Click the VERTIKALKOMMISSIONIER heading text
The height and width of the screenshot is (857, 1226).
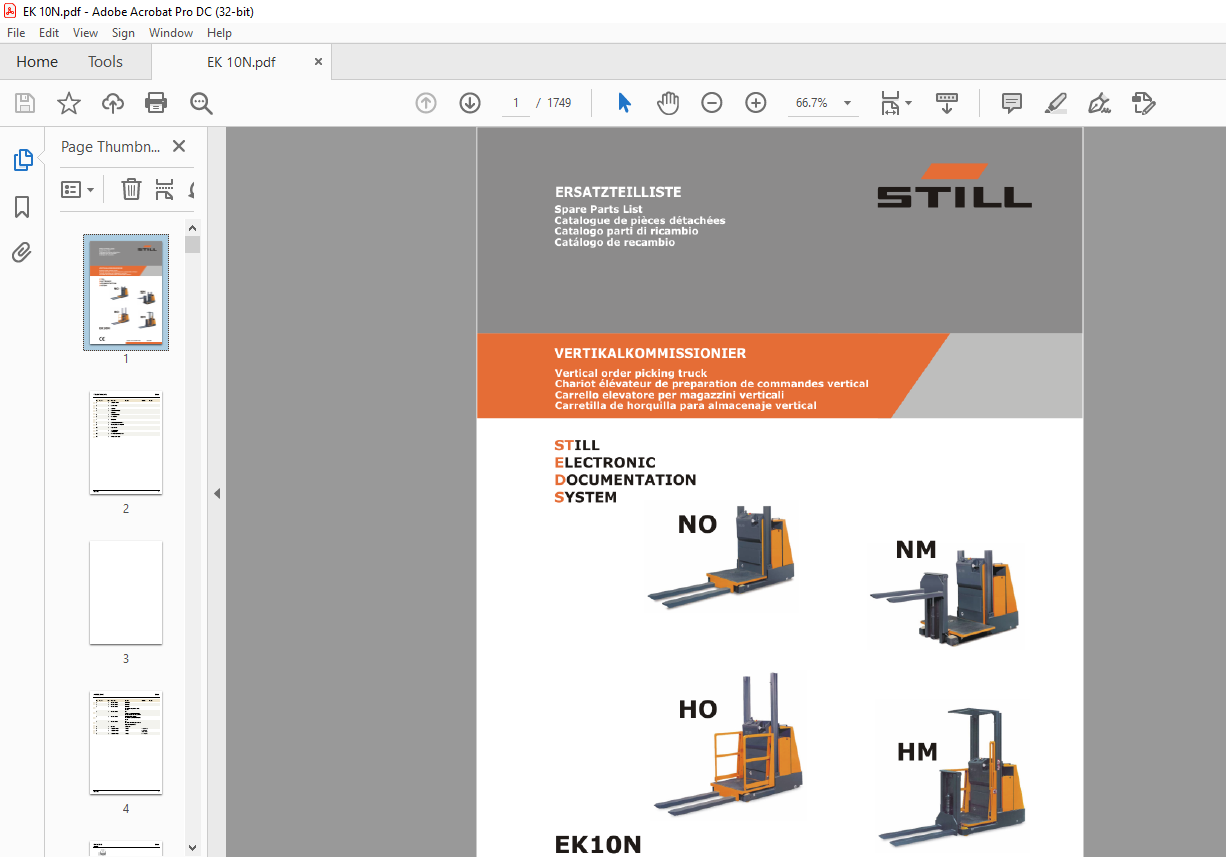650,353
